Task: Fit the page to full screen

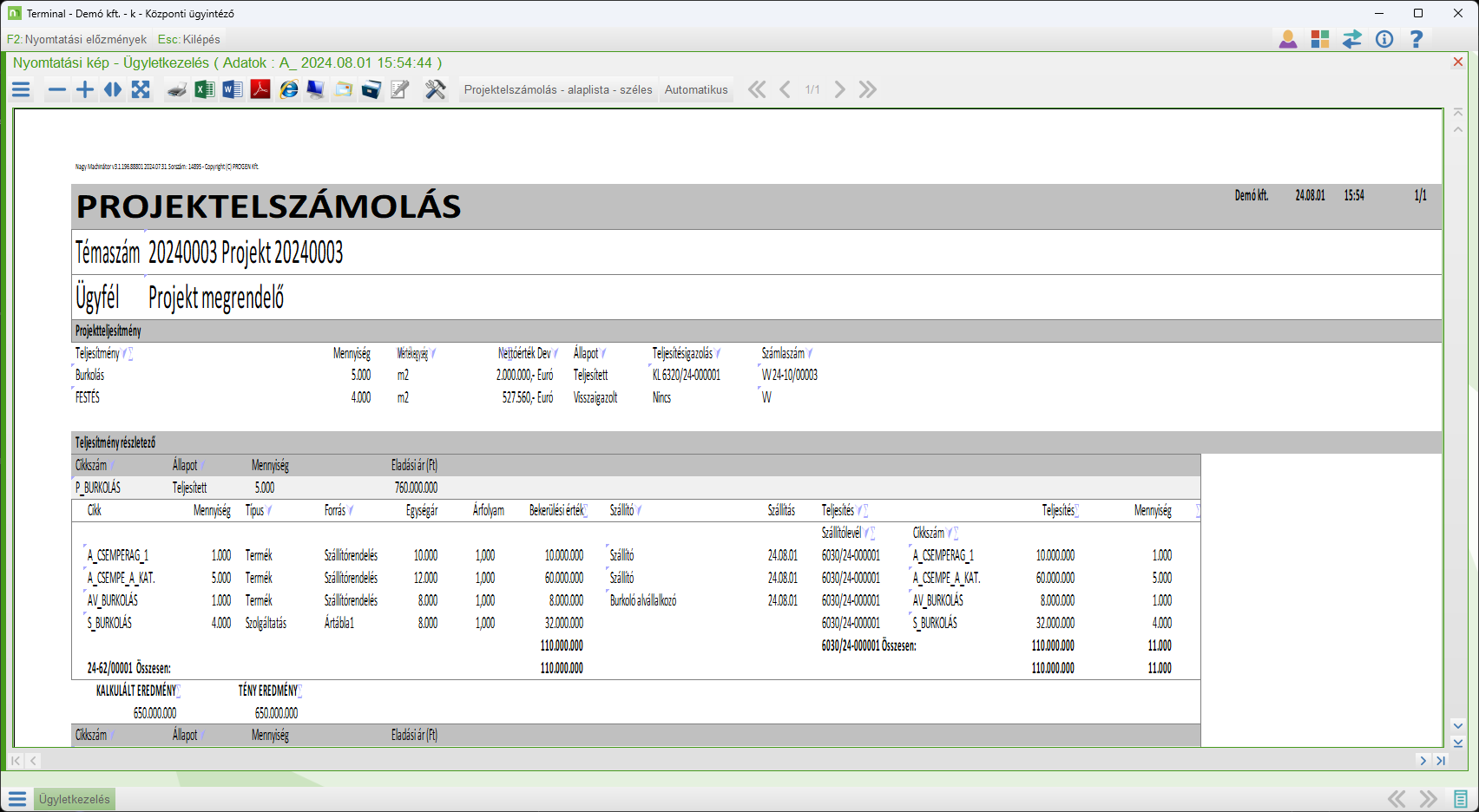Action: tap(141, 89)
